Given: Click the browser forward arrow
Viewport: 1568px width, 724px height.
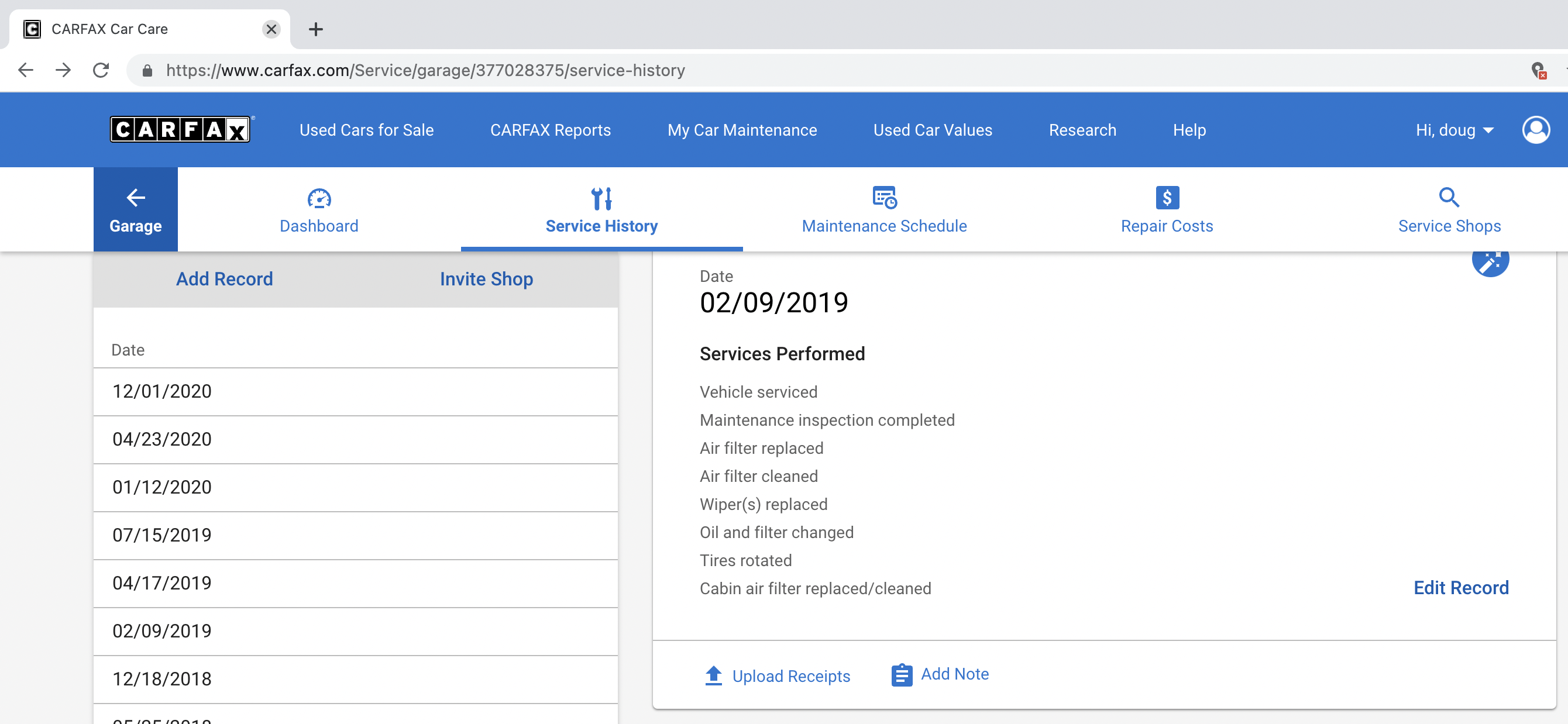Looking at the screenshot, I should click(63, 70).
